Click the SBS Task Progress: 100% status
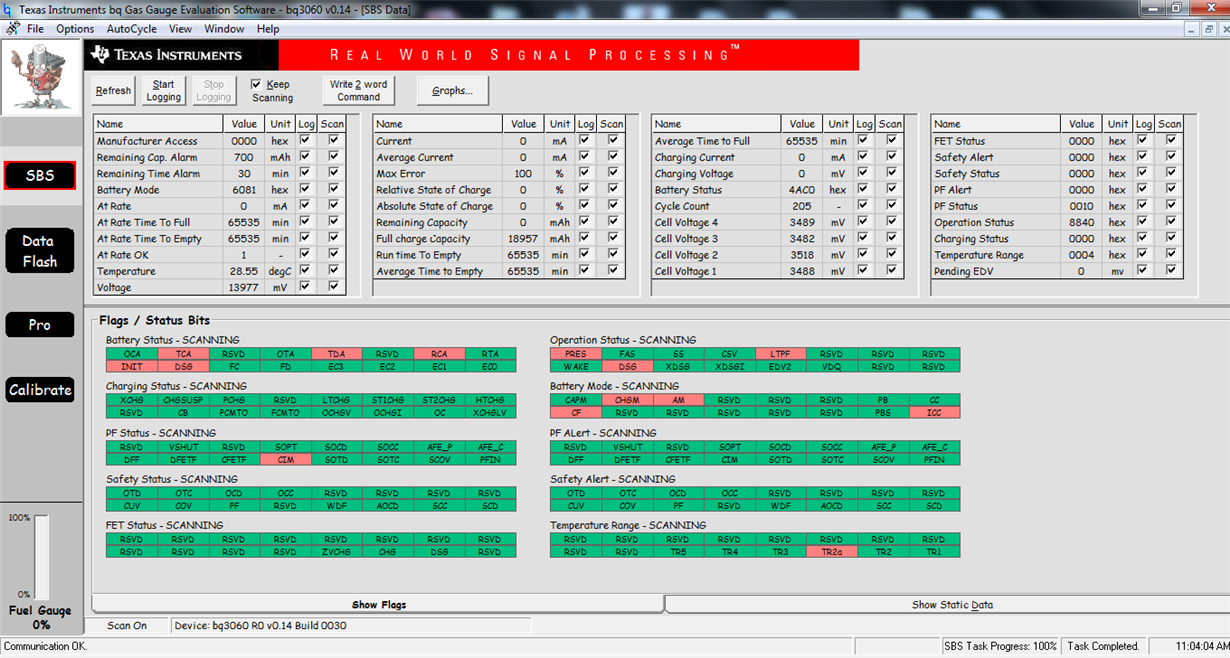Image resolution: width=1230 pixels, height=658 pixels. click(1001, 646)
